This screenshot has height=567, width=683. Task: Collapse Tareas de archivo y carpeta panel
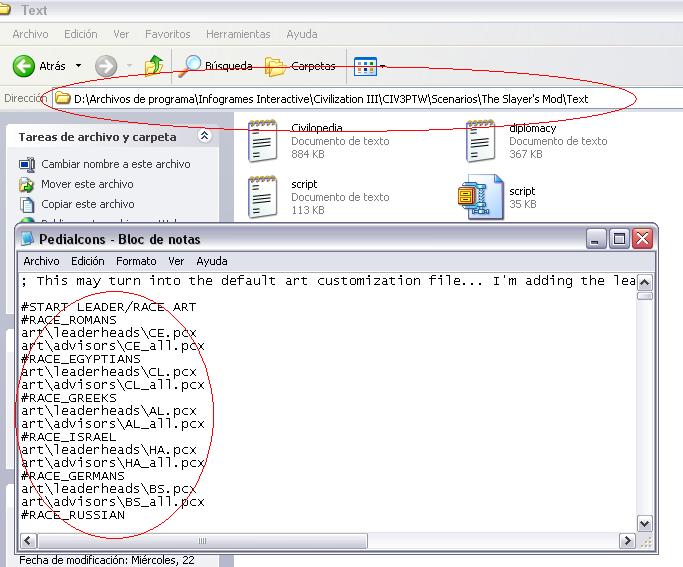(x=205, y=136)
